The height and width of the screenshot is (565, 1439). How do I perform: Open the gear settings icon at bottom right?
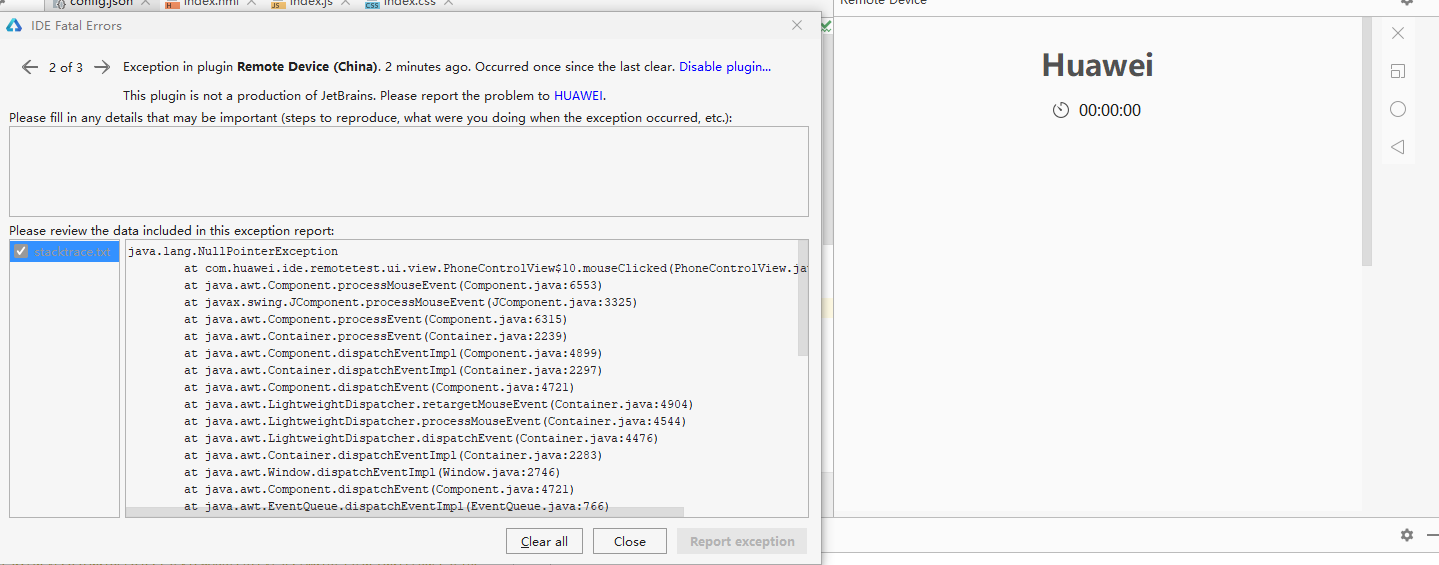(1407, 535)
